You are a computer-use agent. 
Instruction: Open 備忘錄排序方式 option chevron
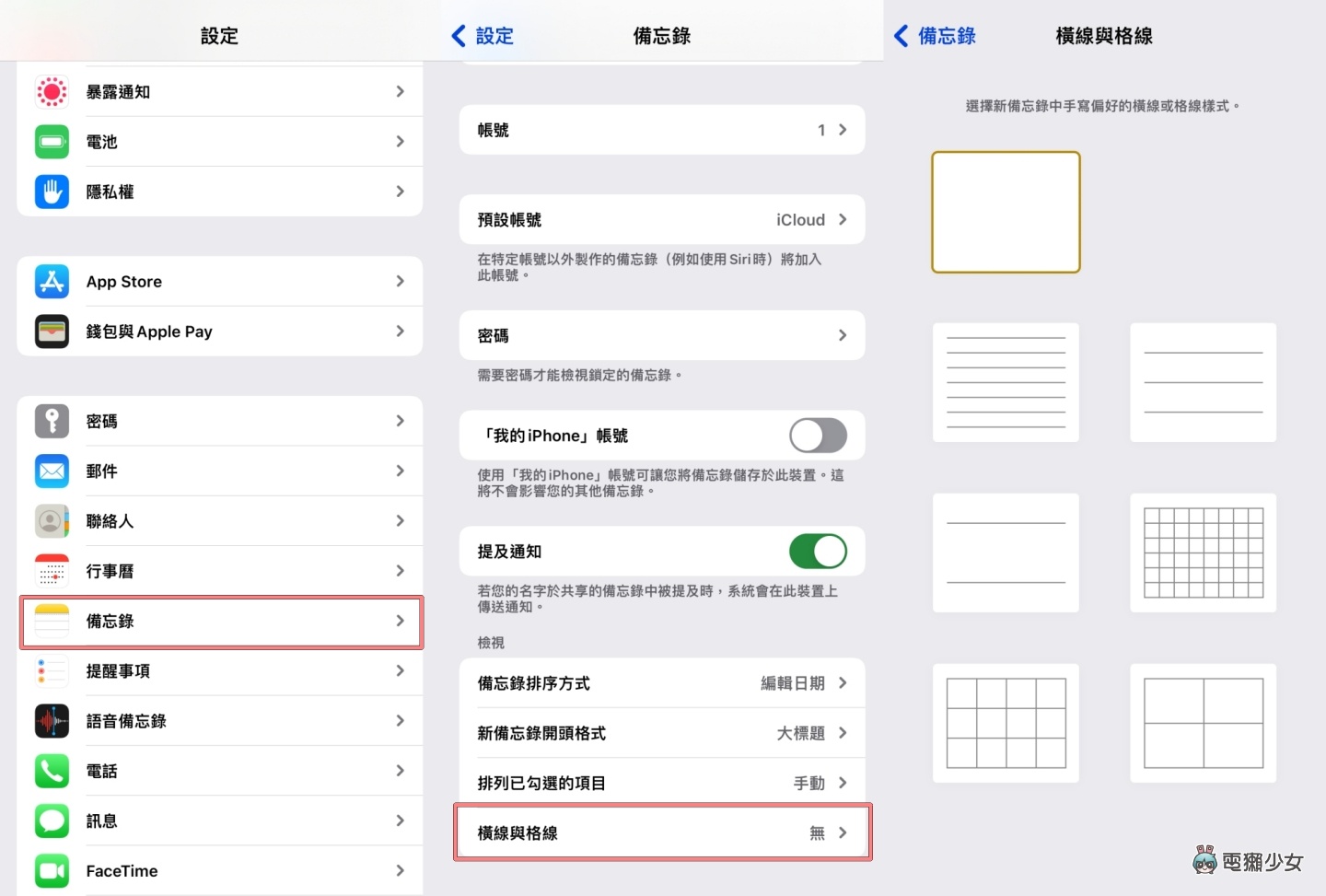point(842,683)
